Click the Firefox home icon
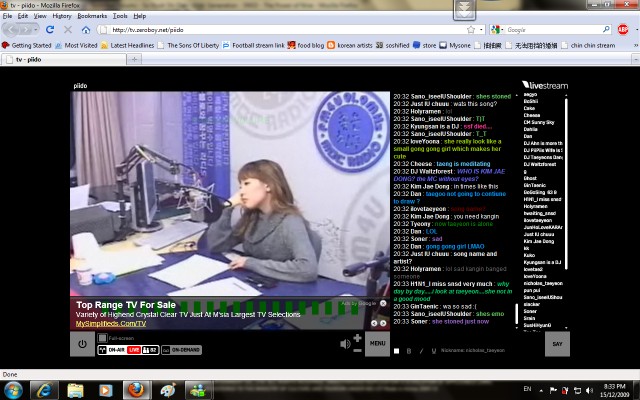 [x=86, y=30]
